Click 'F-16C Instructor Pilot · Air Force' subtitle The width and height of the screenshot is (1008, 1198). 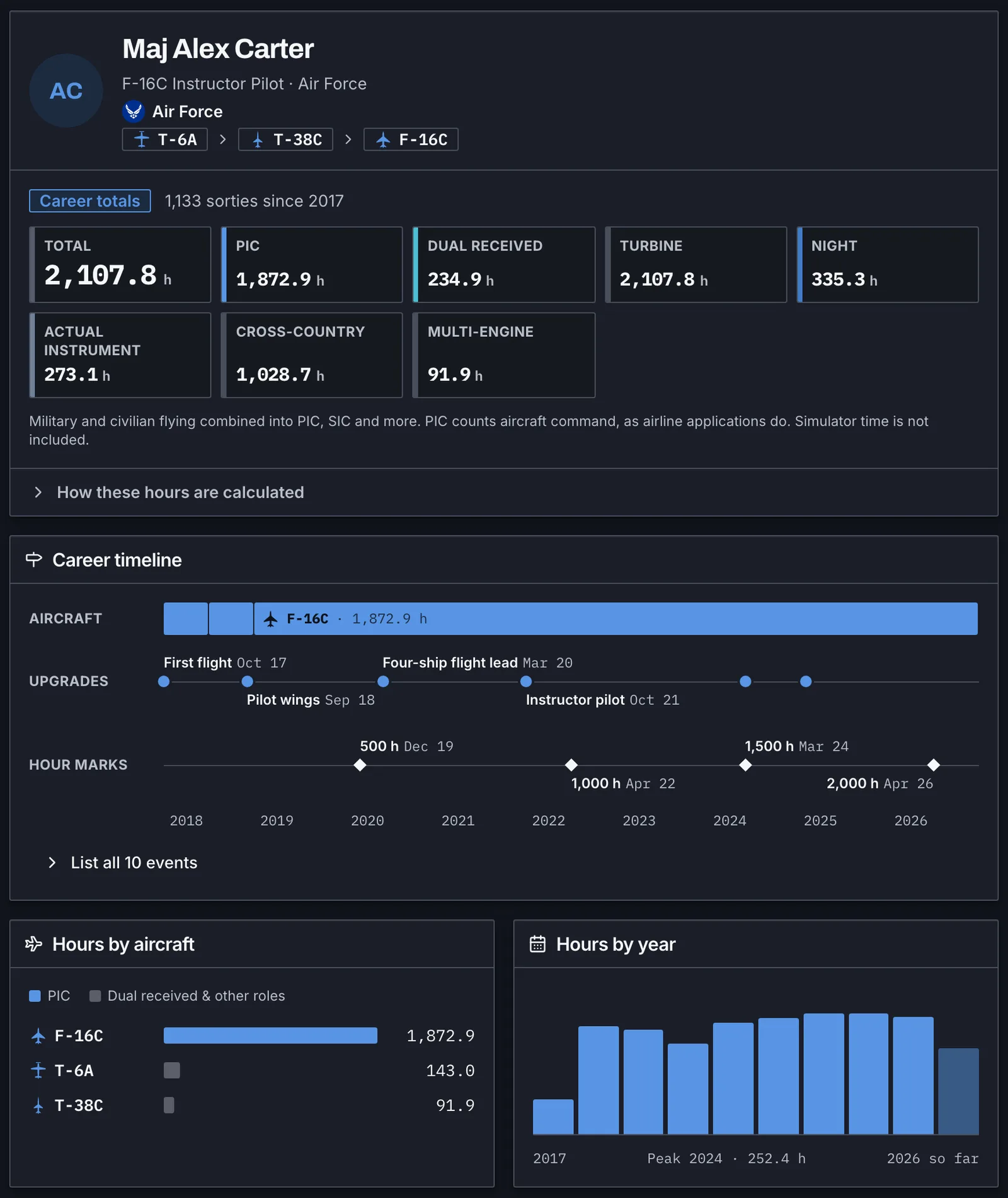tap(244, 84)
